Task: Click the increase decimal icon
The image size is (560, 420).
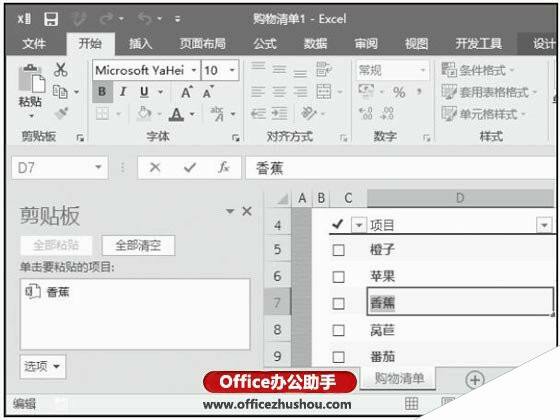Action: click(366, 114)
